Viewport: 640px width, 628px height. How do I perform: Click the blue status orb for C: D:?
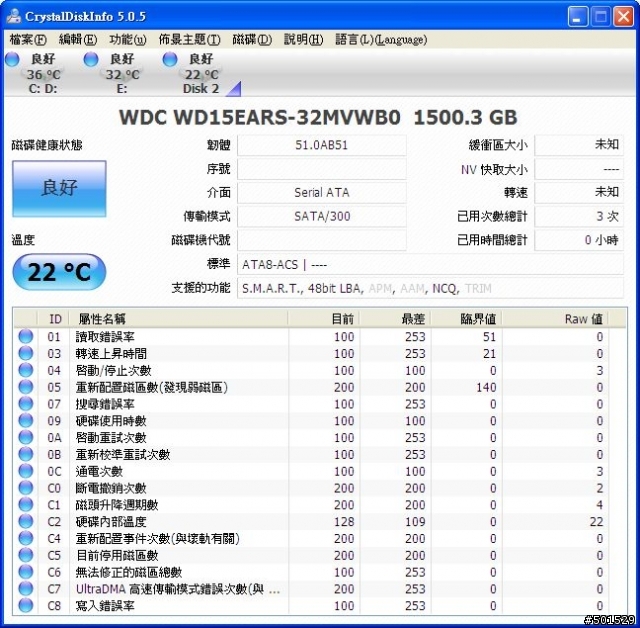click(12, 59)
